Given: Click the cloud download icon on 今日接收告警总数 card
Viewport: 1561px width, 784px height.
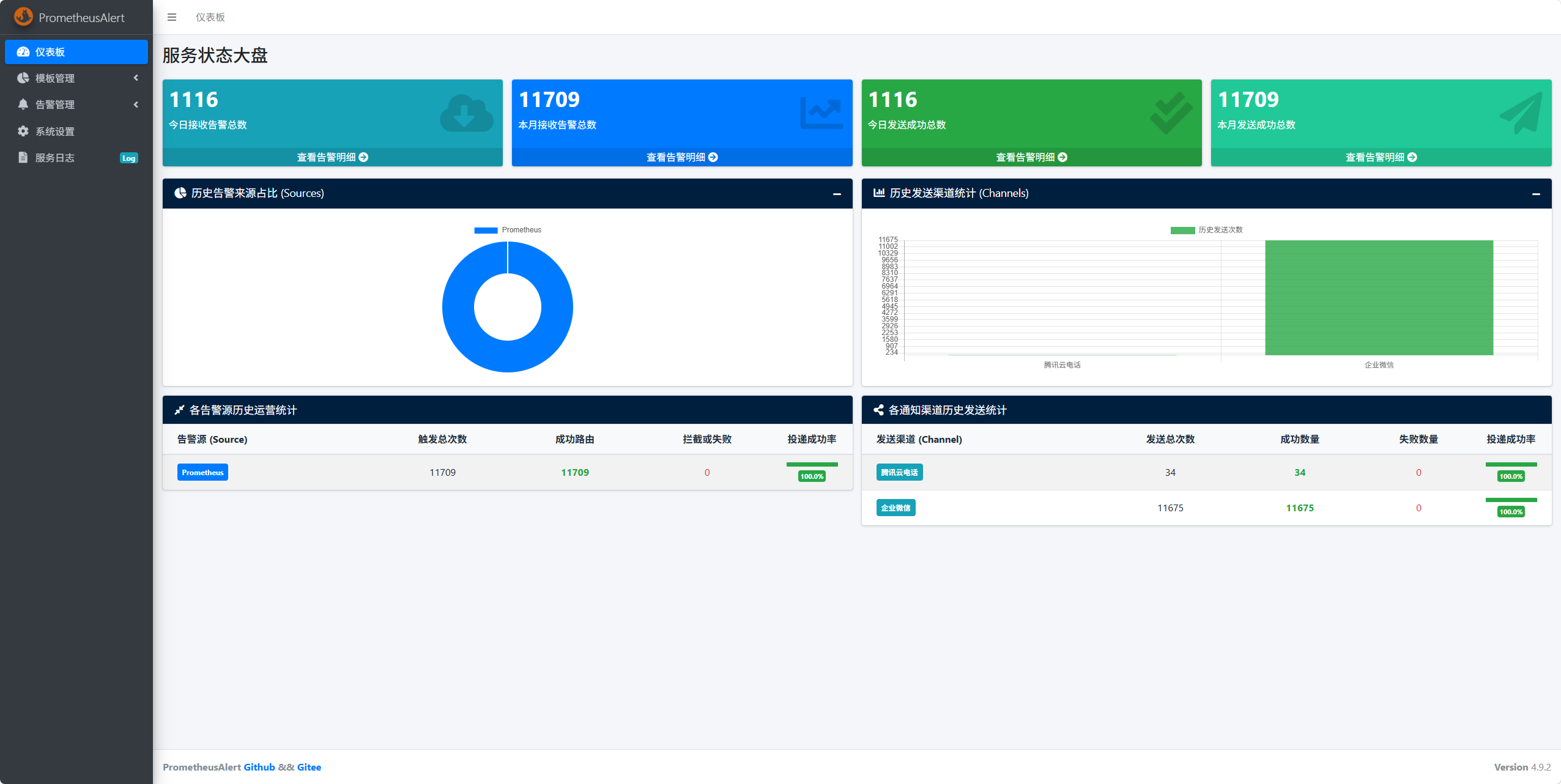Looking at the screenshot, I should (x=467, y=113).
